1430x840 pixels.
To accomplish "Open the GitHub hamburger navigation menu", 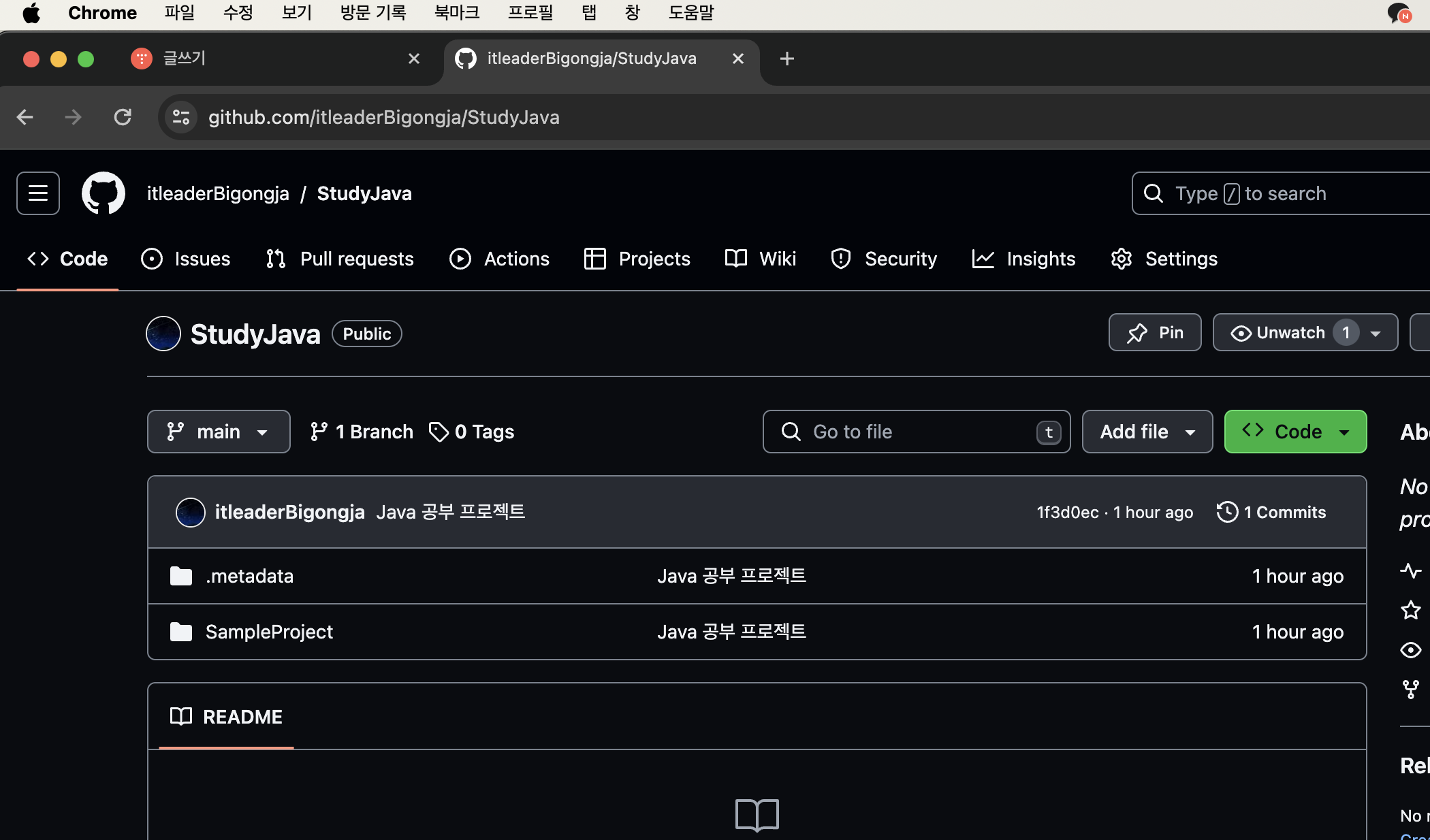I will pyautogui.click(x=38, y=193).
